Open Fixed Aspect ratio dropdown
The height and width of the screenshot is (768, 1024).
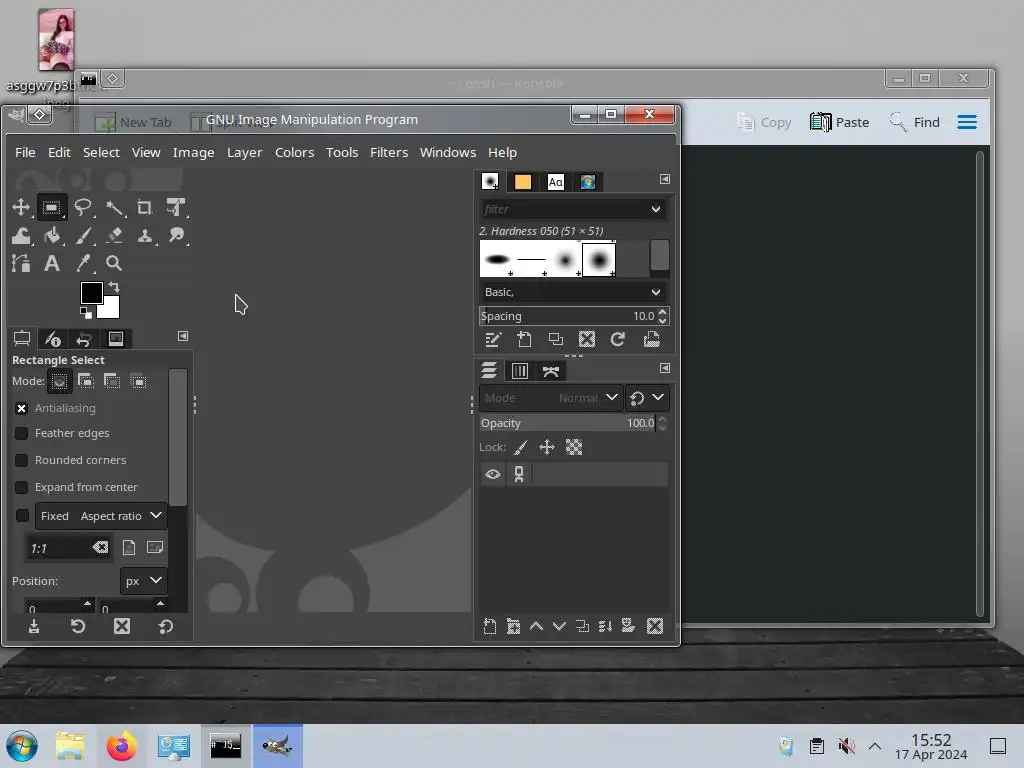[x=101, y=516]
